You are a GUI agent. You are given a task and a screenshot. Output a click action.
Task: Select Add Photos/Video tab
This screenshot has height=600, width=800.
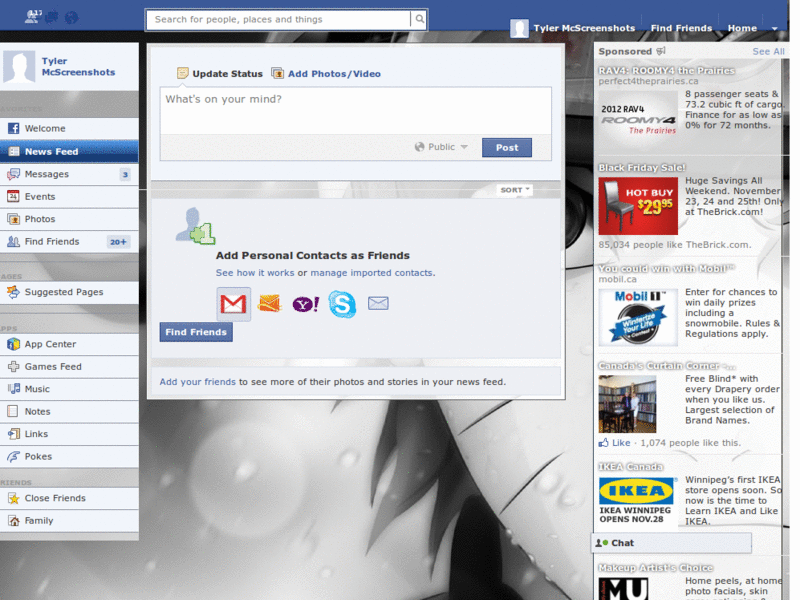click(x=326, y=73)
